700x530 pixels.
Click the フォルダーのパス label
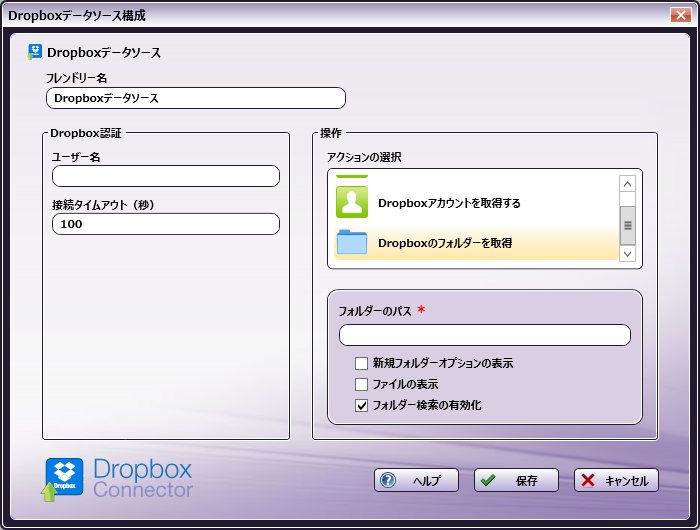[375, 311]
